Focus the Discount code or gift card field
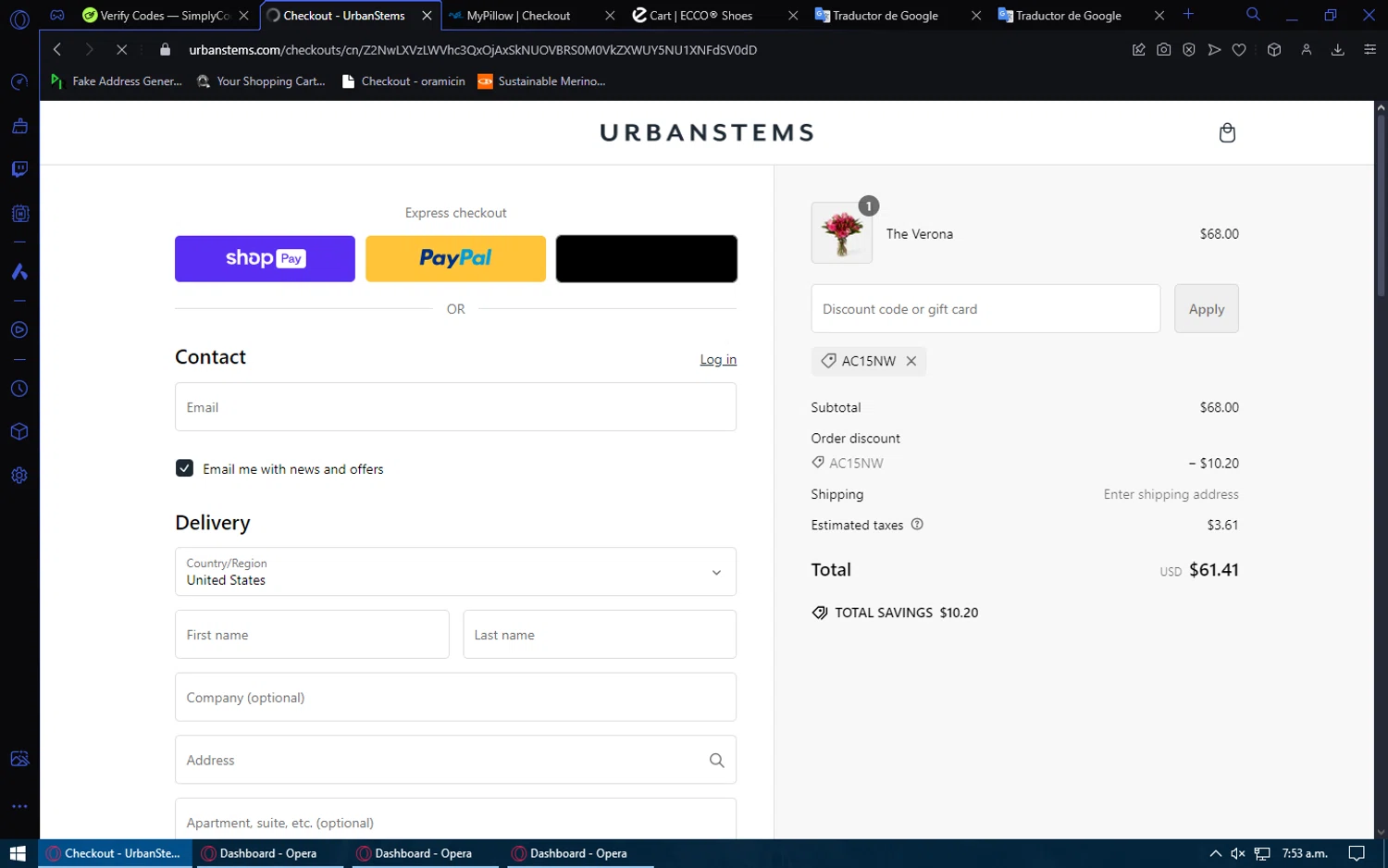 (x=985, y=309)
